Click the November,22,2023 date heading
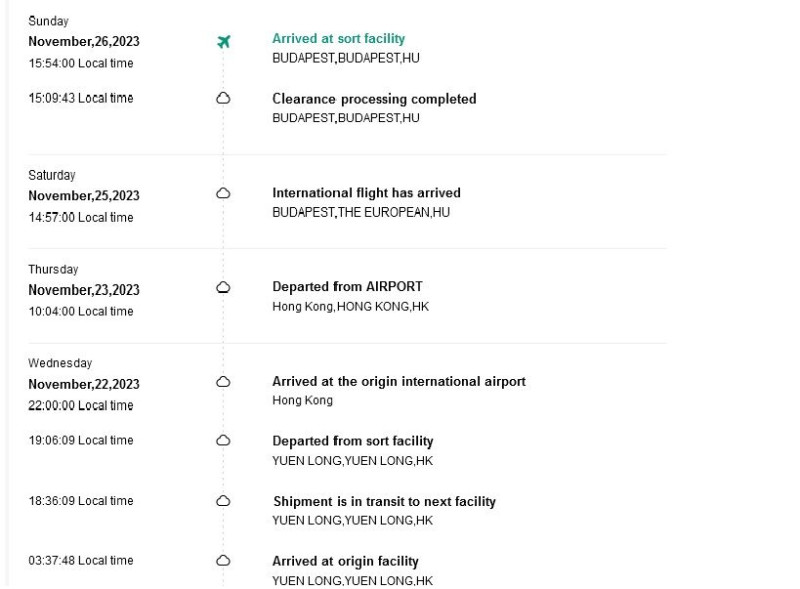Screen dimensions: 800x589 point(84,384)
